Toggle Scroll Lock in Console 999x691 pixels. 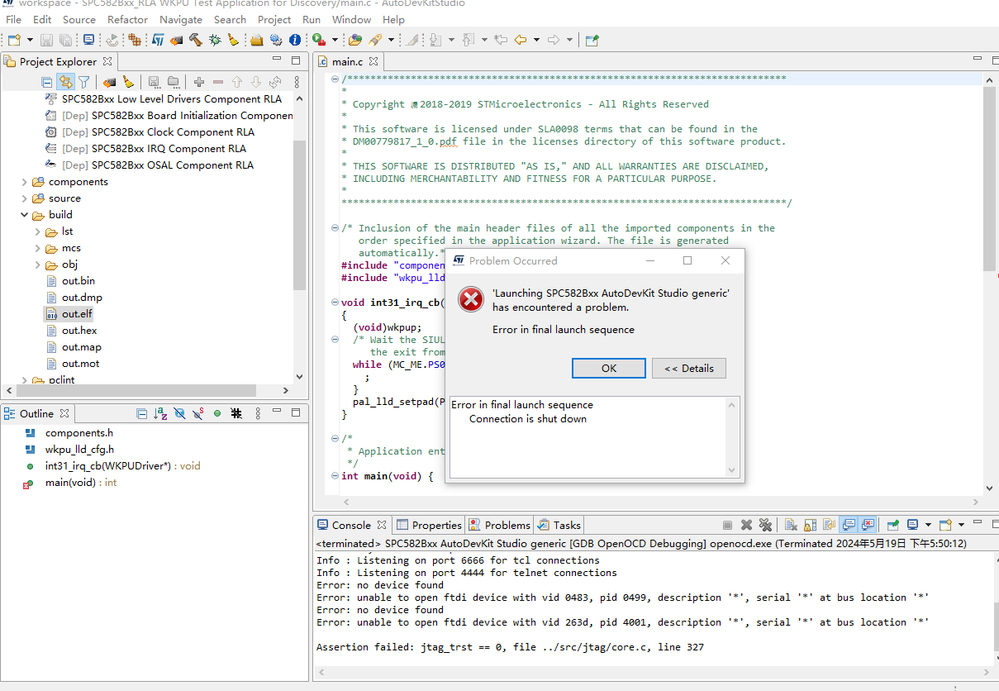tap(810, 525)
